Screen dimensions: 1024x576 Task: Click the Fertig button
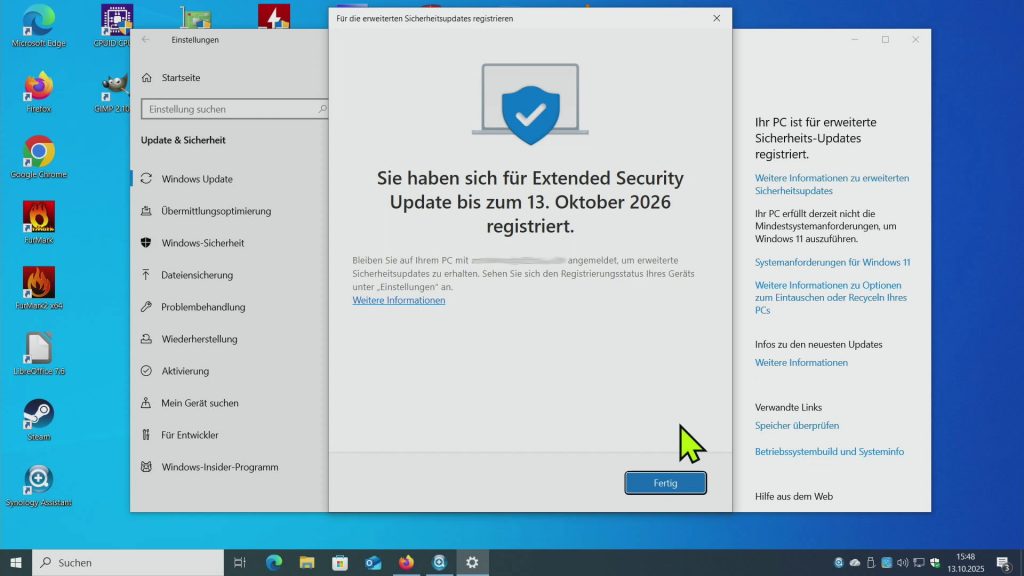(665, 483)
